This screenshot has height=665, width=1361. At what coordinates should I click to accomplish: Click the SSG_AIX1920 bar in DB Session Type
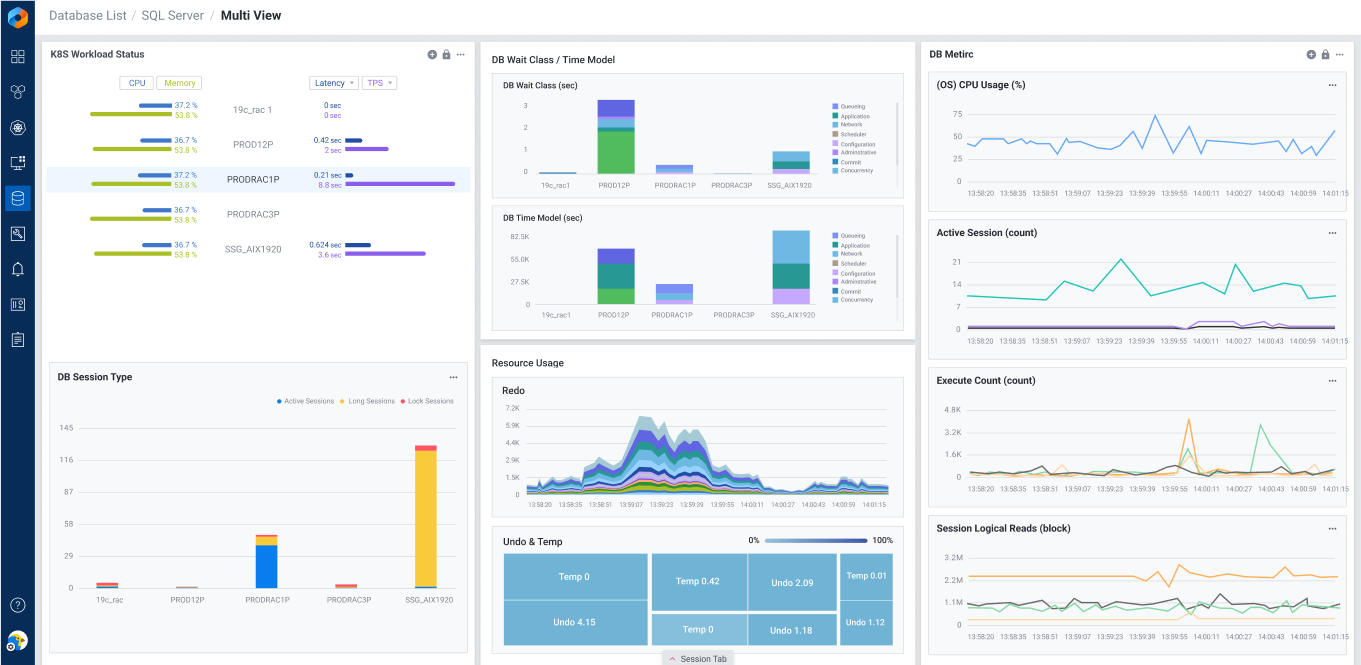426,517
